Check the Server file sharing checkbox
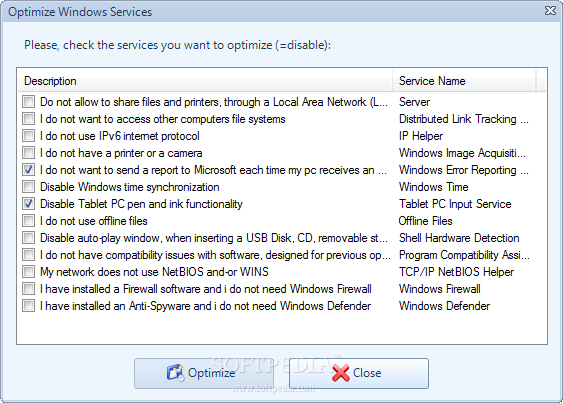The width and height of the screenshot is (563, 403). (x=28, y=102)
